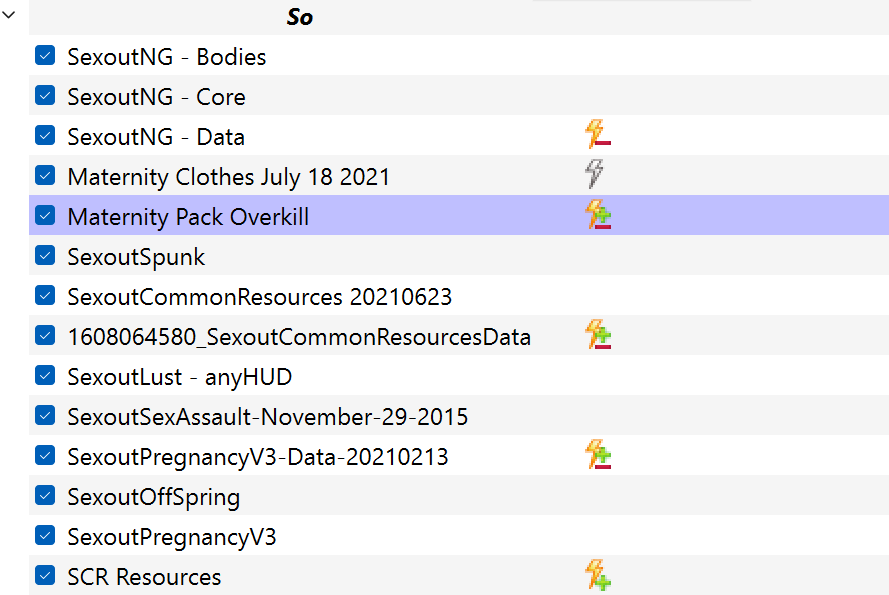Screen dimensions: 889x595
Task: Uncheck the SexoutNG - Bodies mod
Action: tap(44, 55)
